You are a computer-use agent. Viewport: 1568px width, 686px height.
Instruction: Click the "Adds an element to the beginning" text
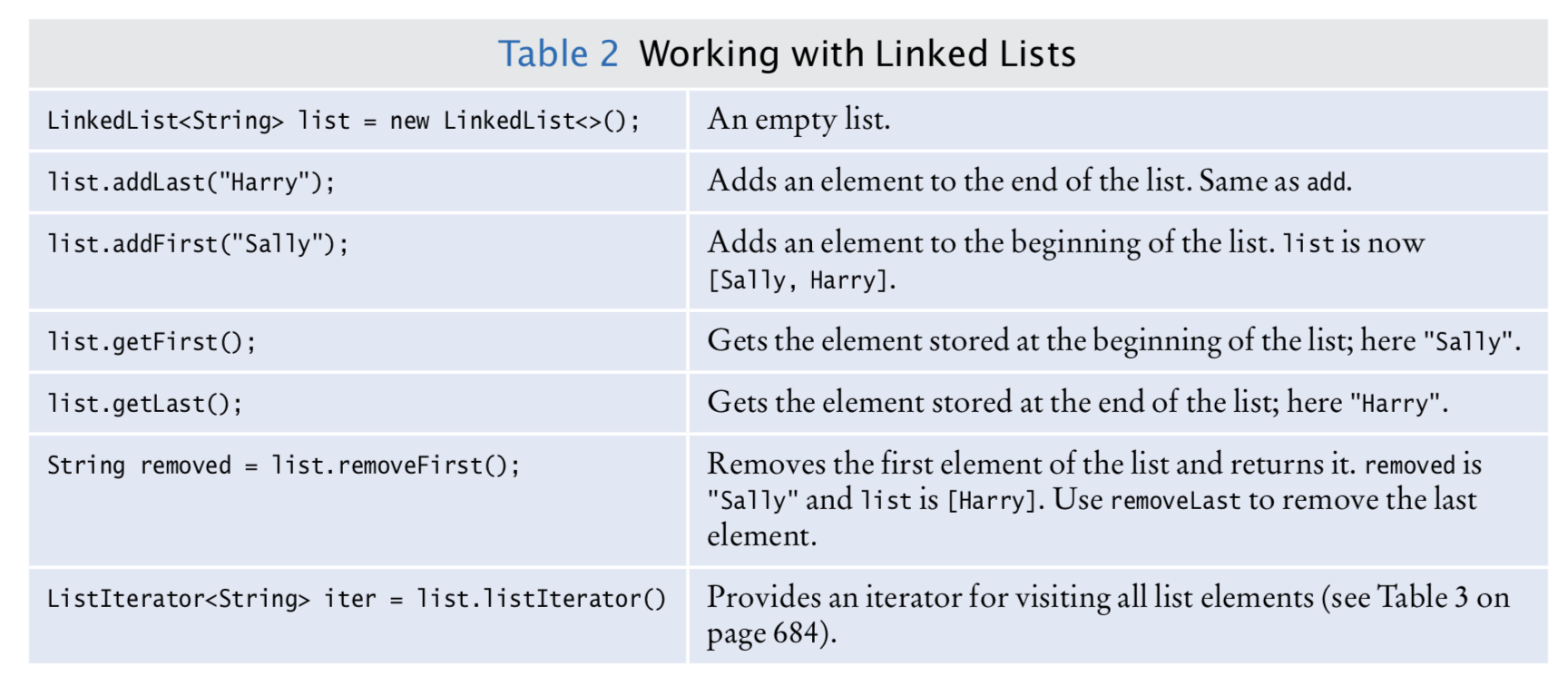click(989, 242)
